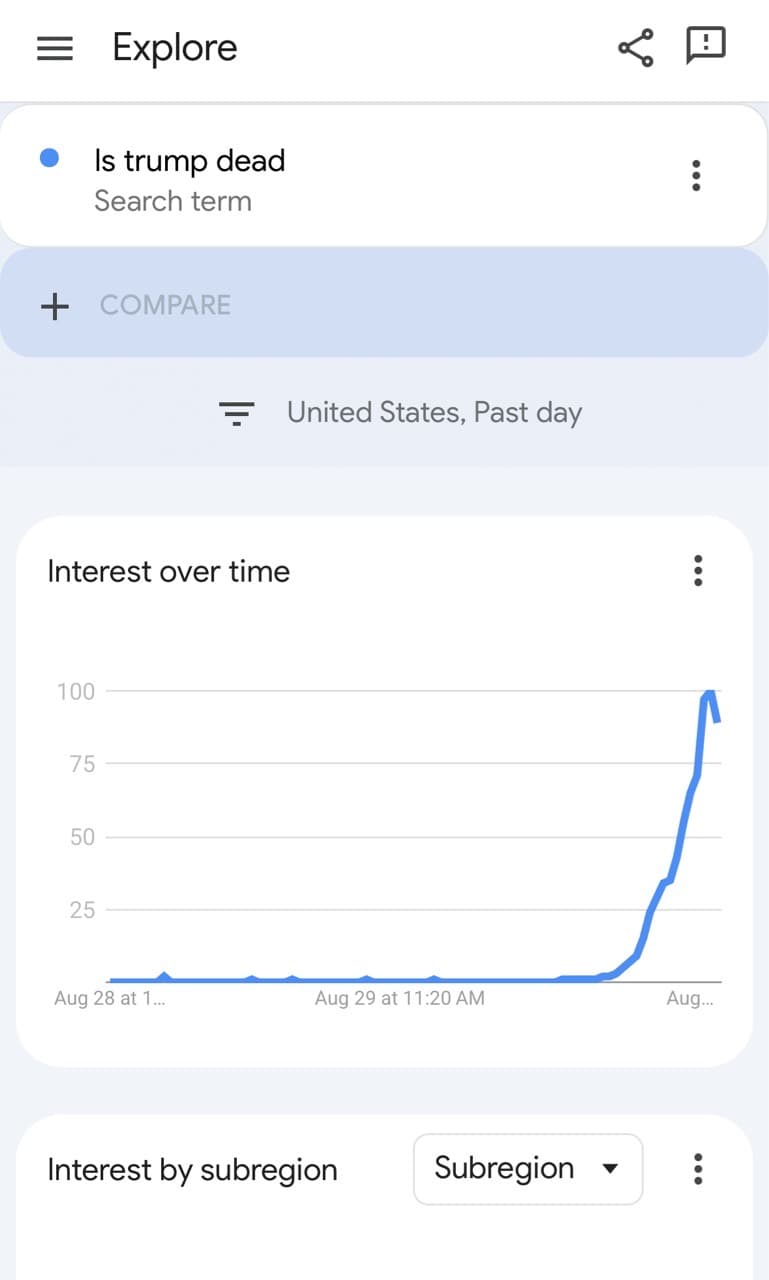This screenshot has height=1280, width=769.
Task: Open the filter icon near United States
Action: pyautogui.click(x=236, y=413)
